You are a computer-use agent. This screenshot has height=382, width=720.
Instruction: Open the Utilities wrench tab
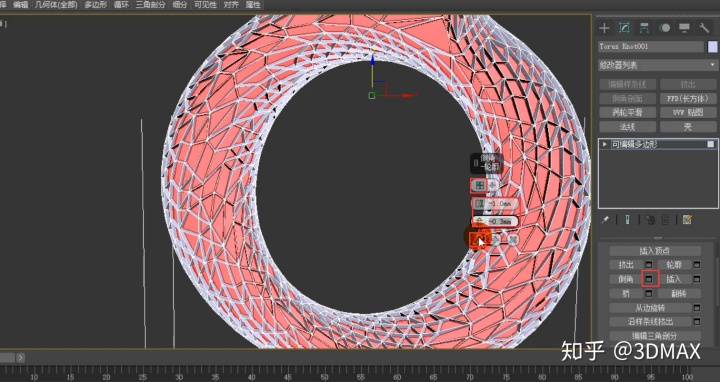tap(704, 28)
